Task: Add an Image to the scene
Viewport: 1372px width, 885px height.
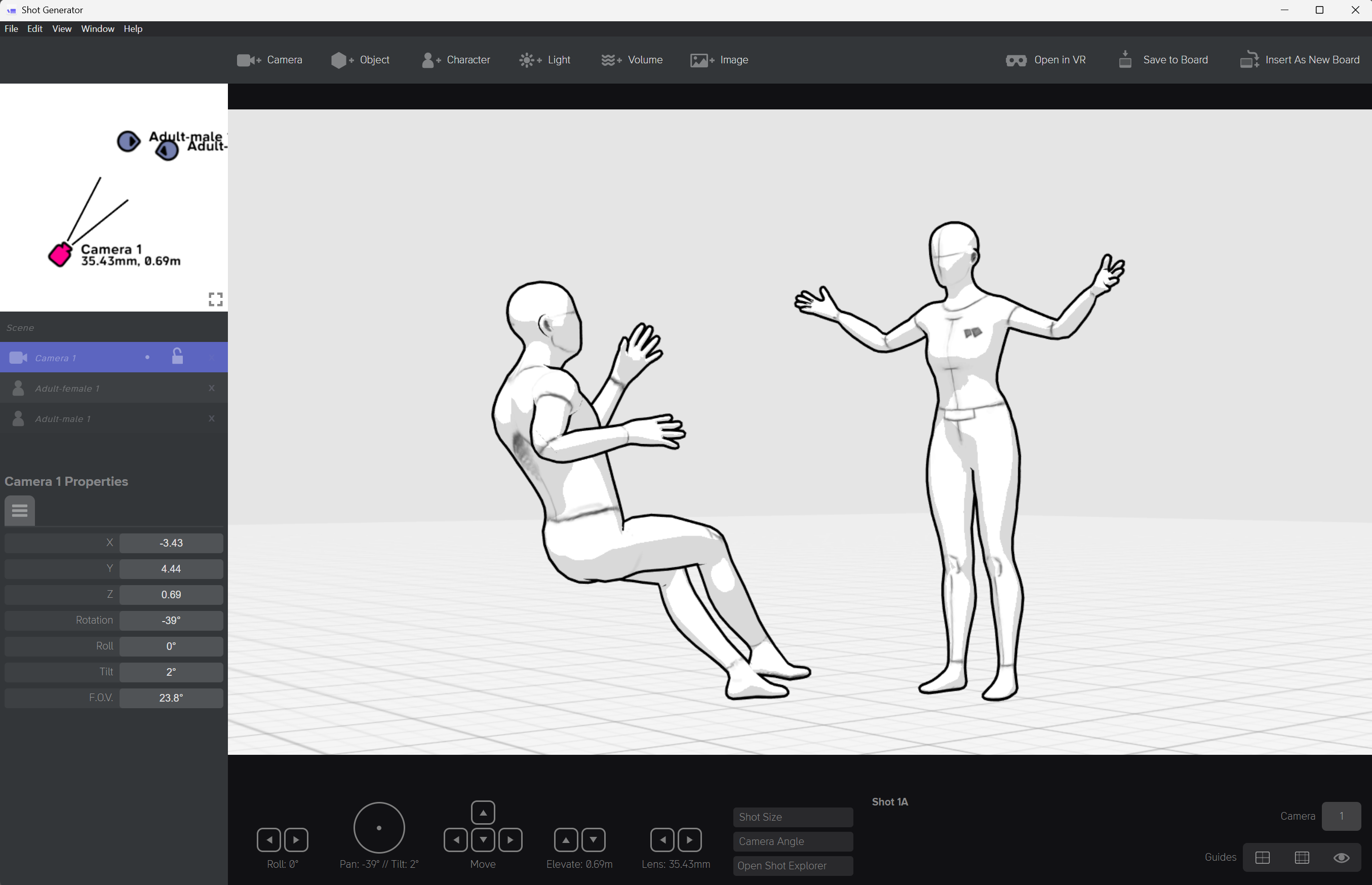Action: pyautogui.click(x=719, y=60)
